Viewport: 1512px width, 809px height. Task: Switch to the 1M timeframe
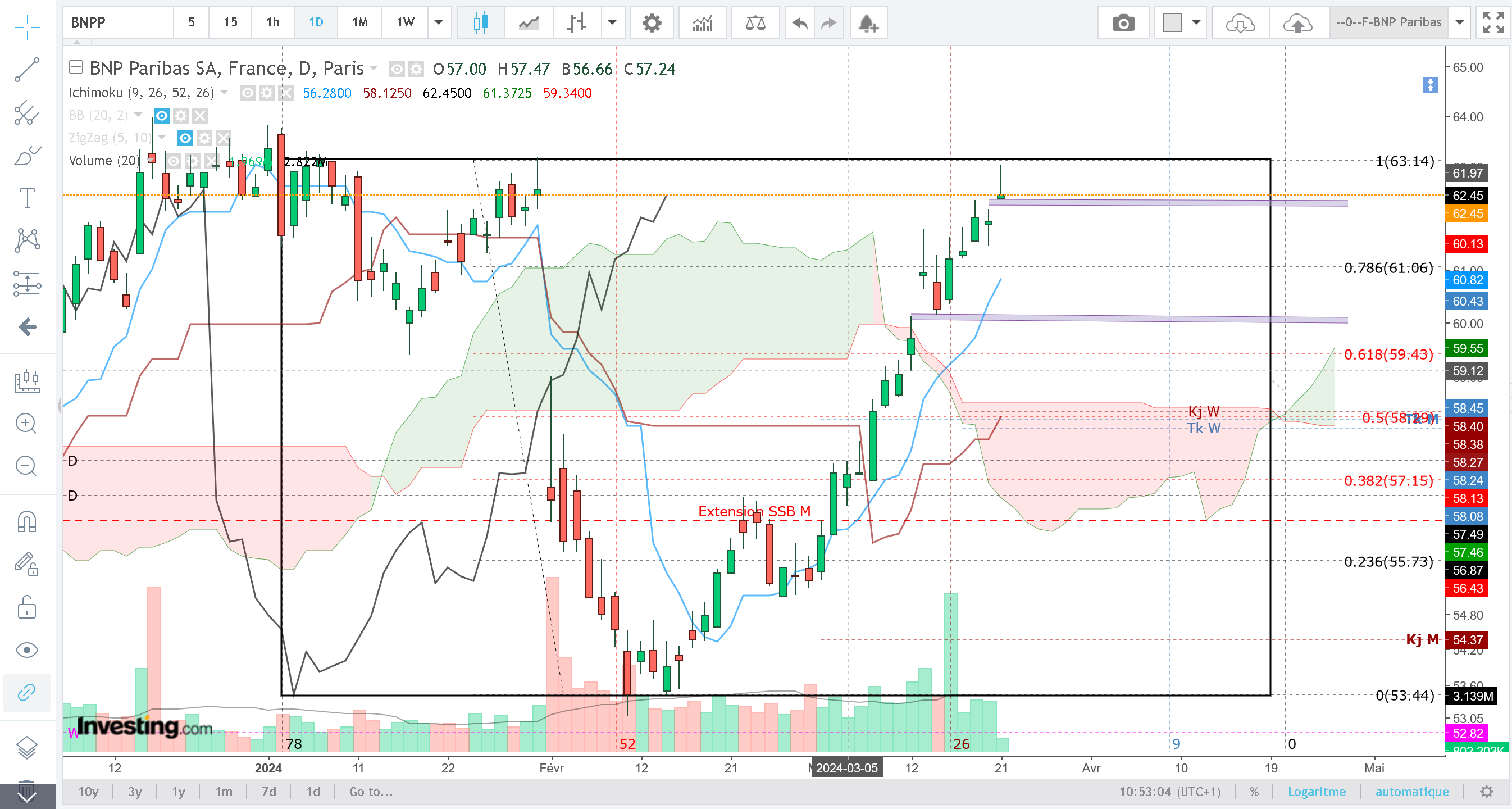click(x=360, y=23)
